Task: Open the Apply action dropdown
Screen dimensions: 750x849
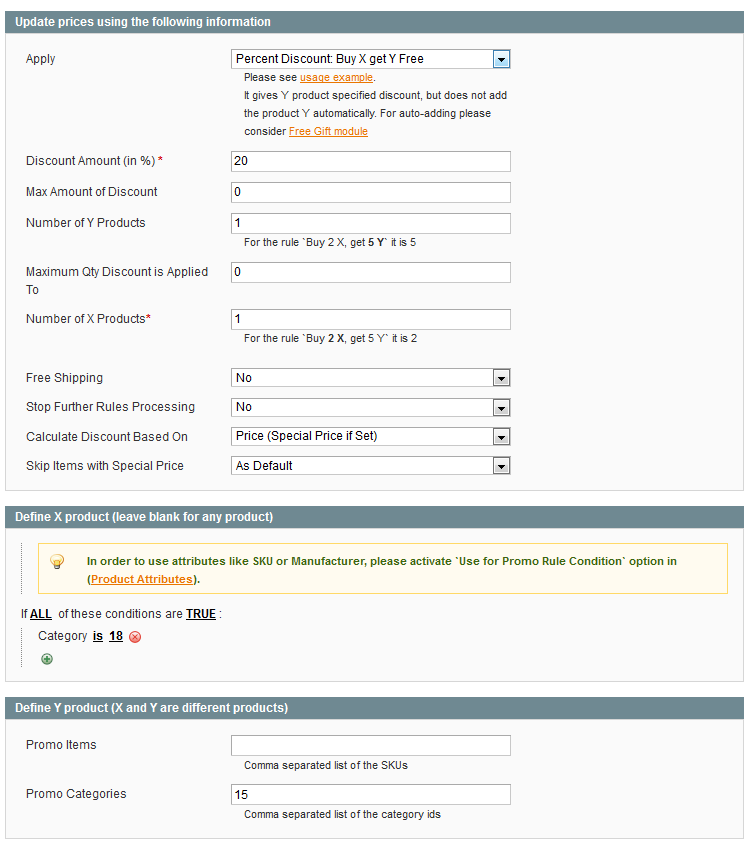Action: 371,59
